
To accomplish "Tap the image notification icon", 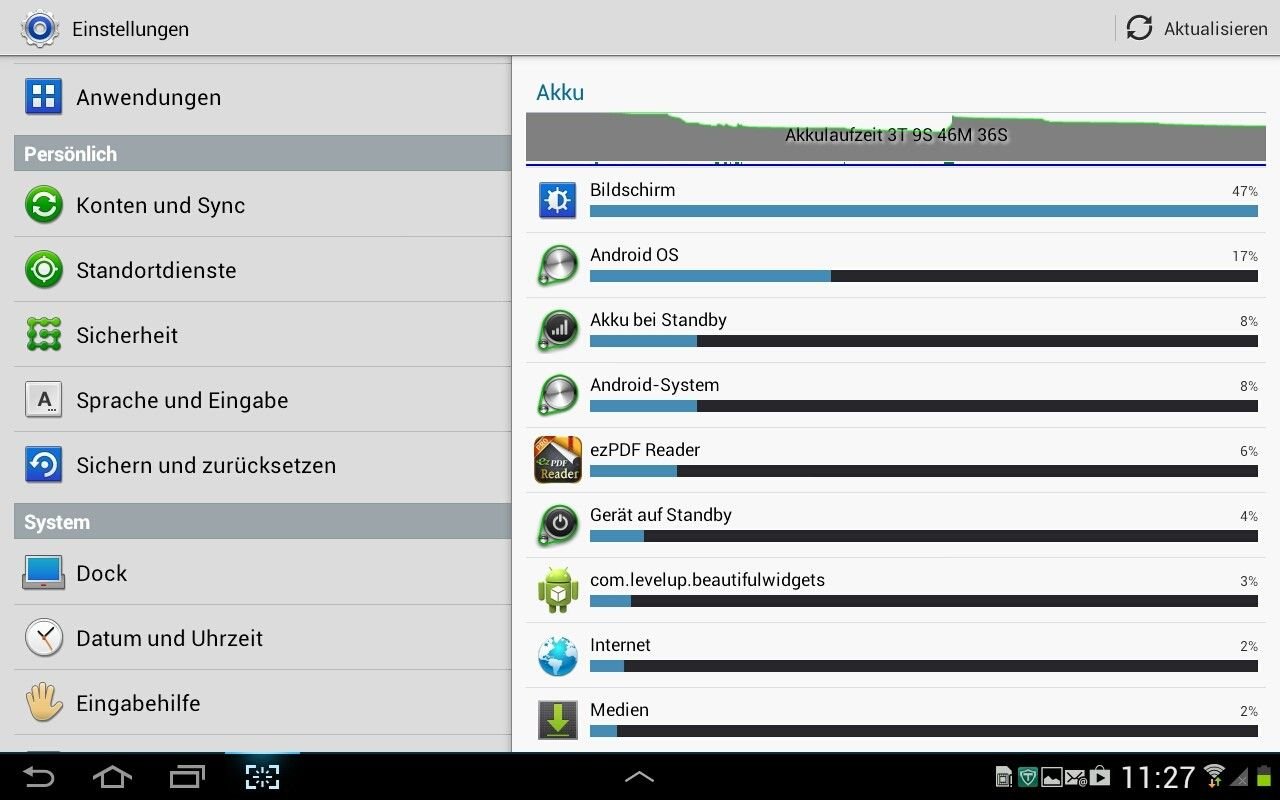I will pos(1052,777).
